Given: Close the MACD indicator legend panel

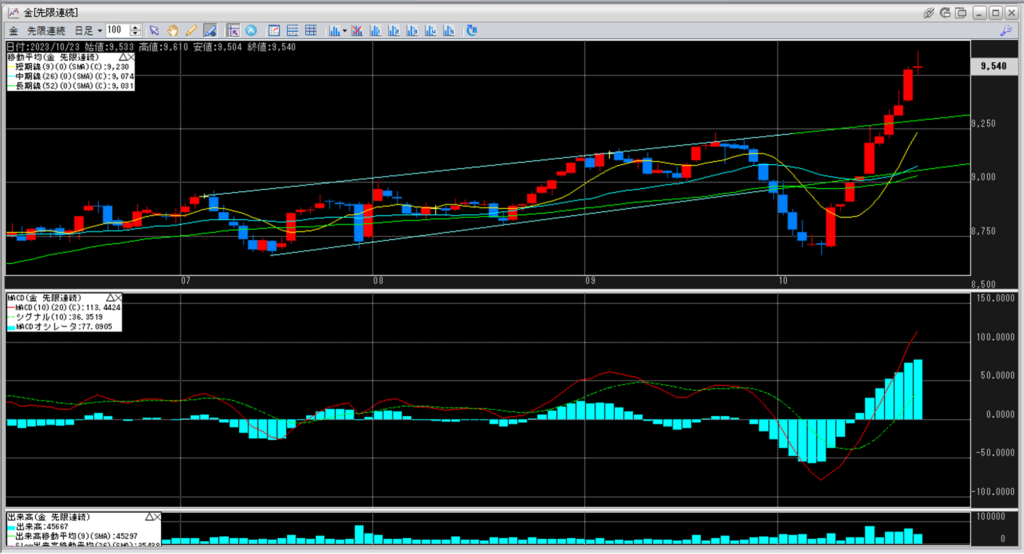Looking at the screenshot, I should (117, 298).
